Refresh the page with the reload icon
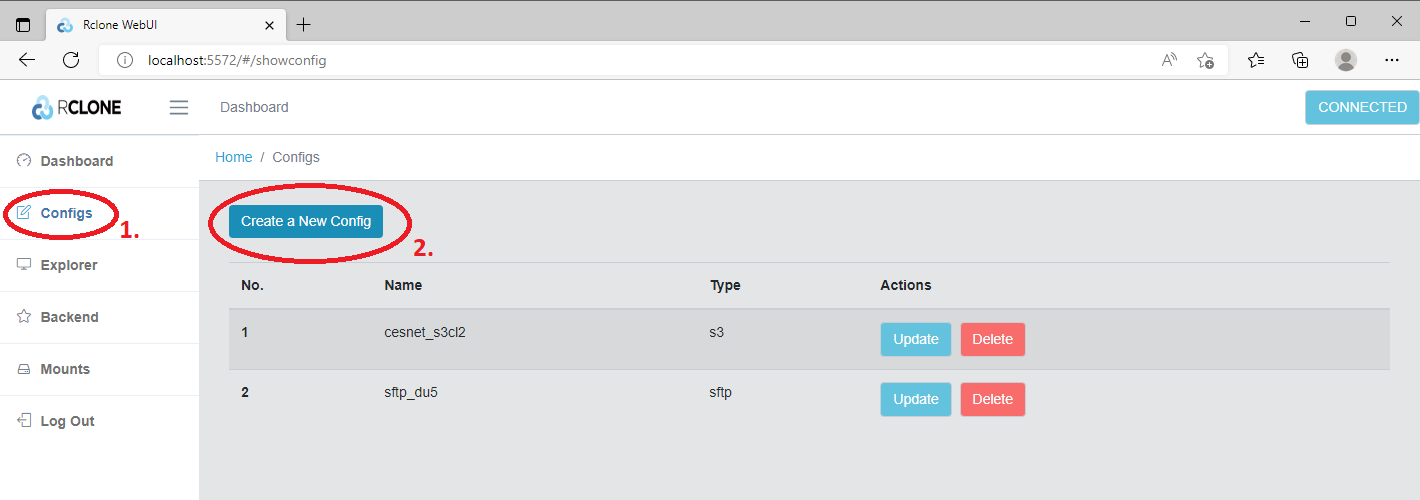1420x500 pixels. 71,60
